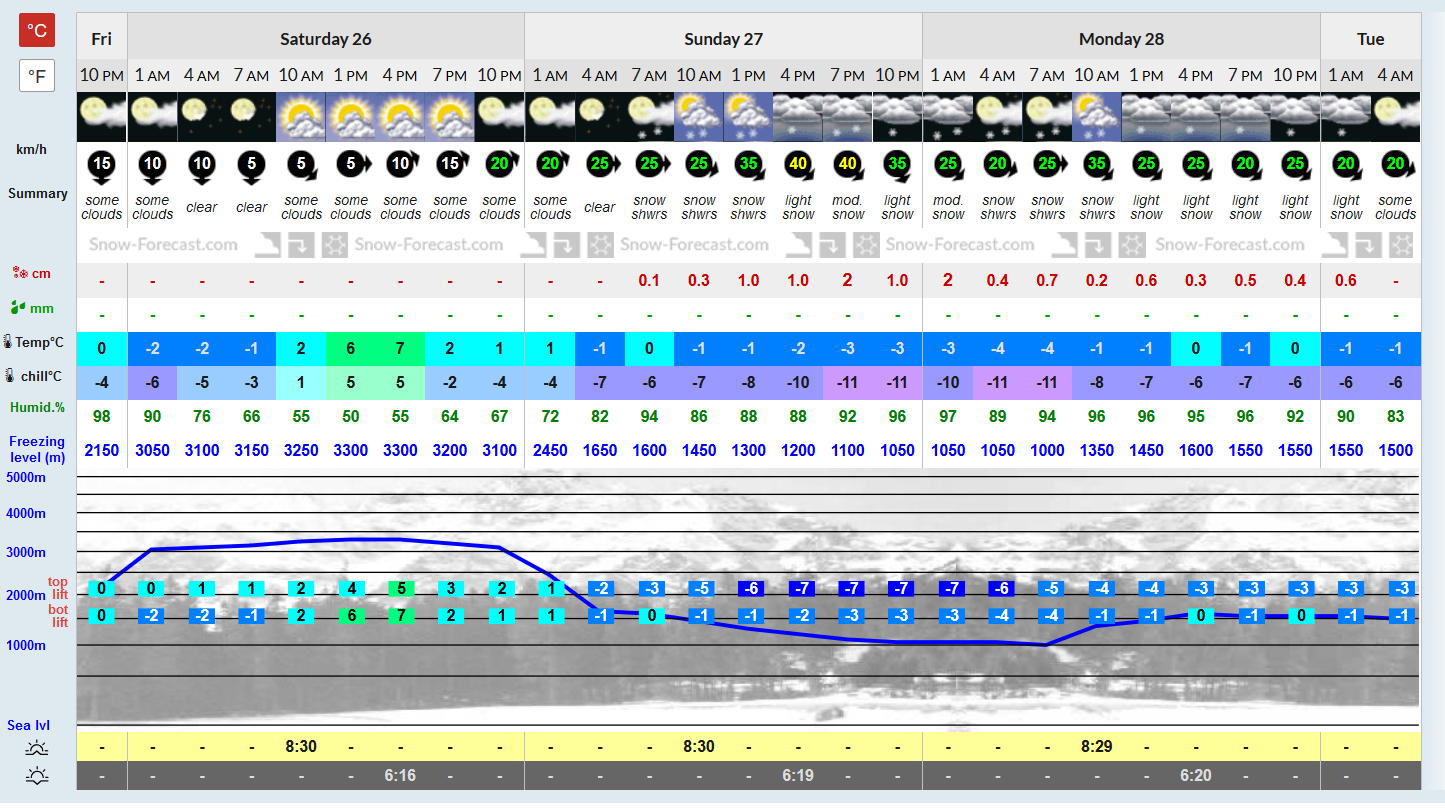
Task: Click the rain mm row icon
Action: coord(18,307)
